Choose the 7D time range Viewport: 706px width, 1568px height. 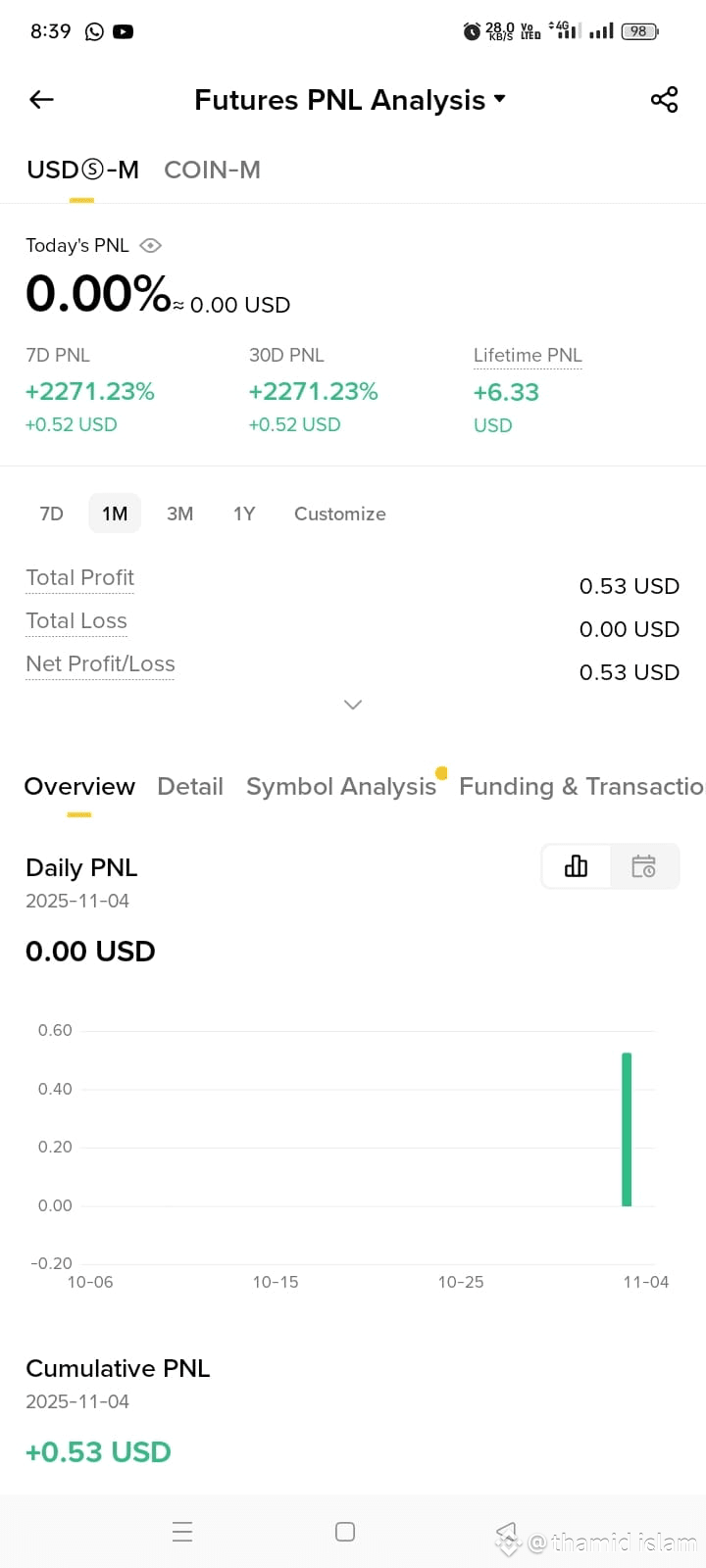coord(51,514)
